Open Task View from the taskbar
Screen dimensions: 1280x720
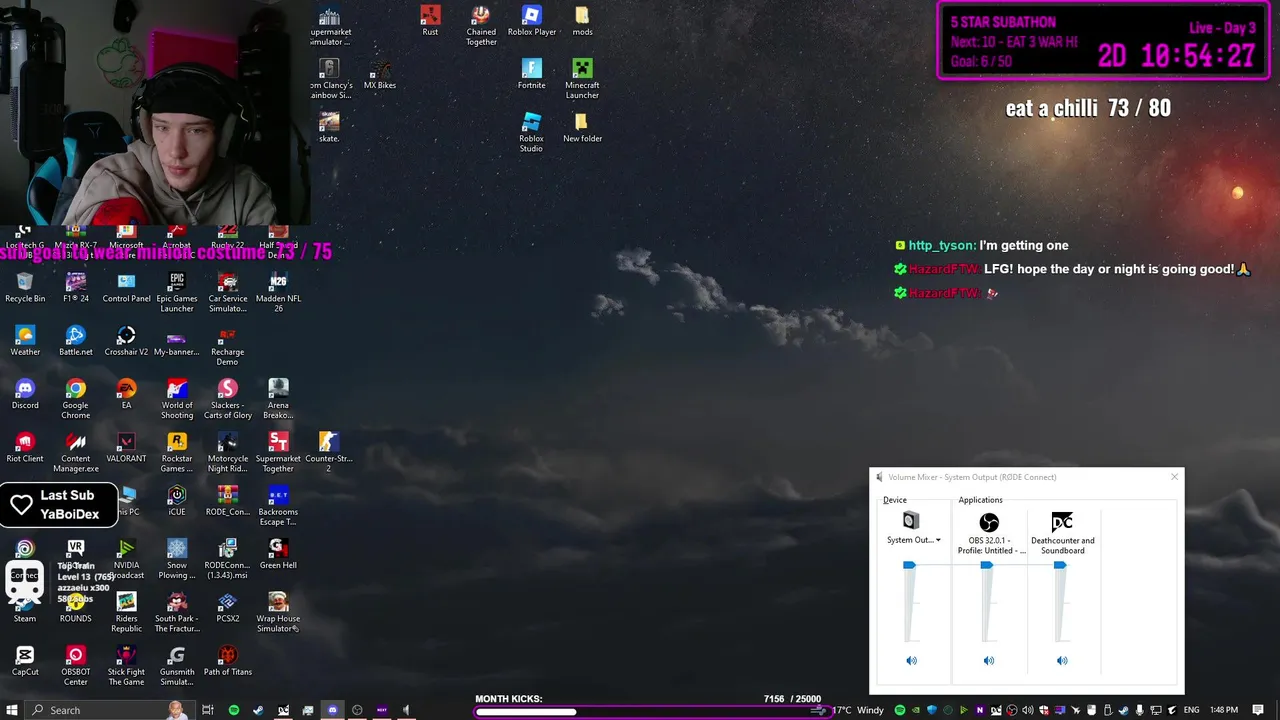tap(208, 710)
